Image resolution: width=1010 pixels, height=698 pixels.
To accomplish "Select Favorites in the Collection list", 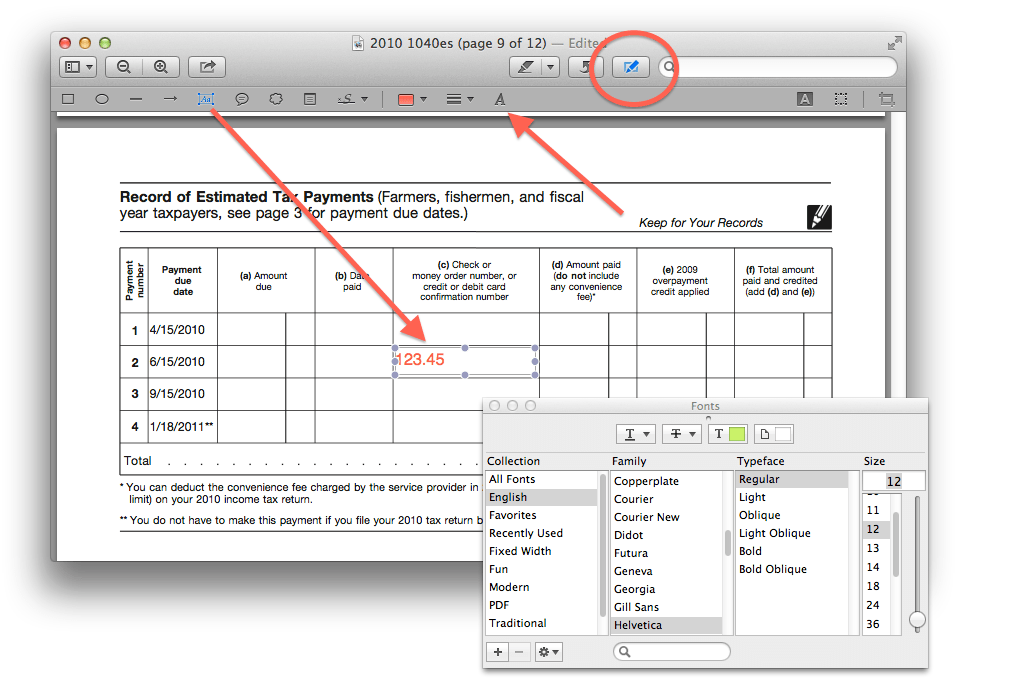I will 512,515.
